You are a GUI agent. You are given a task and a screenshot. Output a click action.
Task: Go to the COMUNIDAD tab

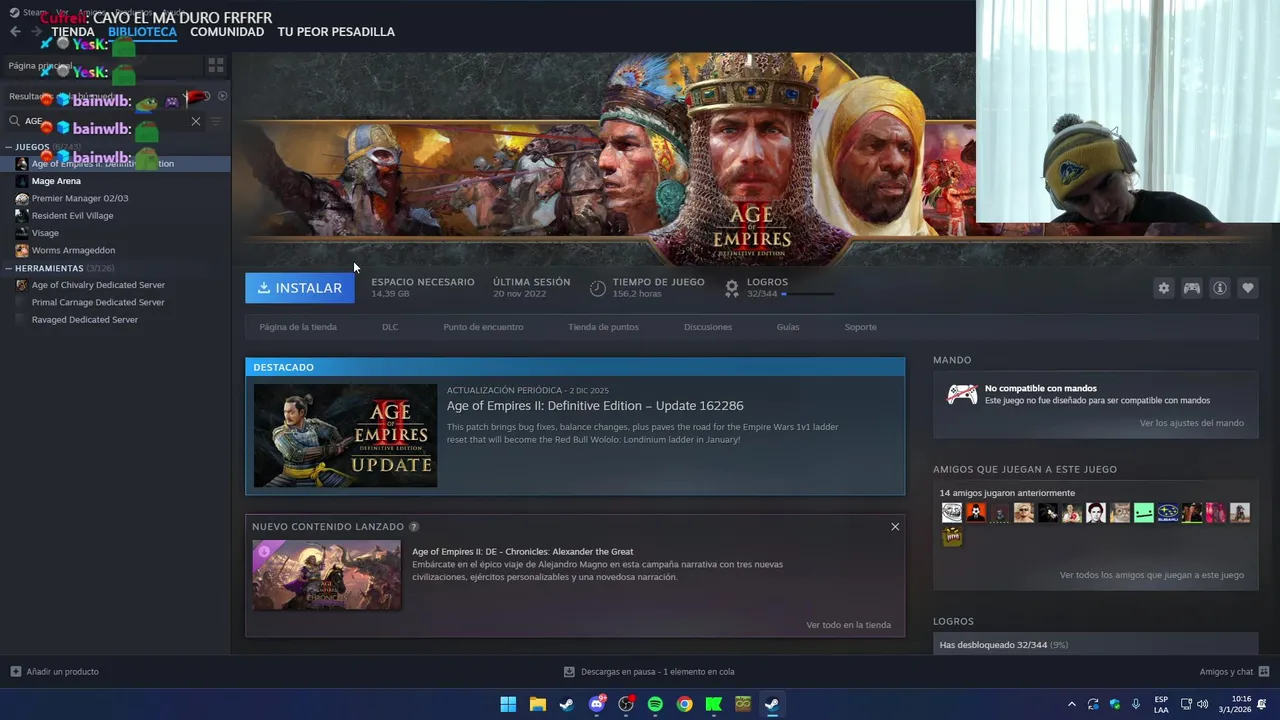coord(227,32)
